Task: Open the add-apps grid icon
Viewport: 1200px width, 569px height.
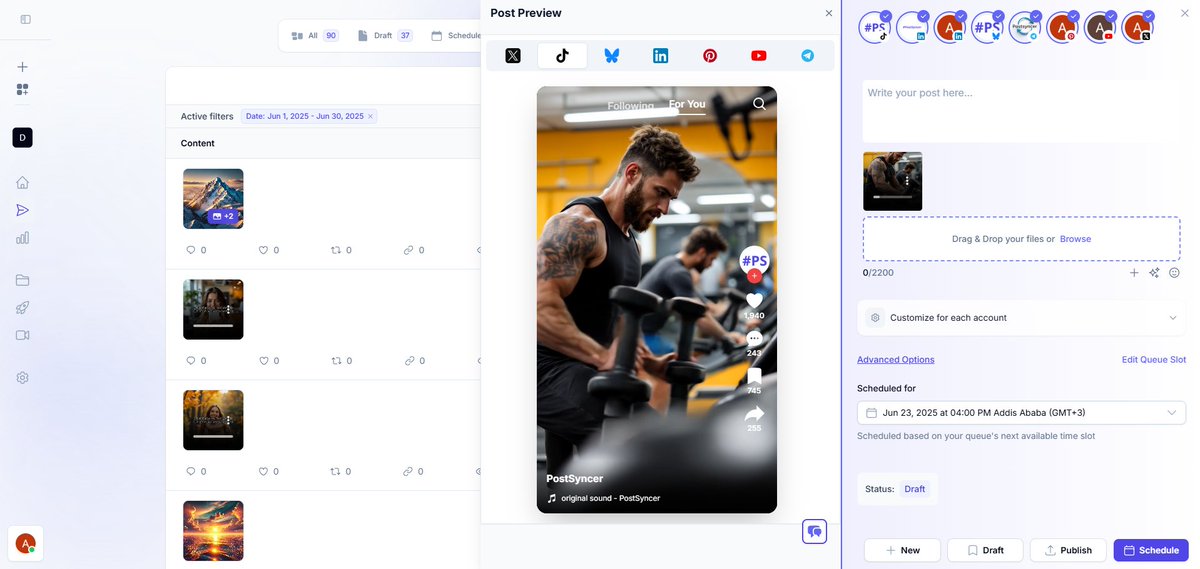Action: point(22,90)
